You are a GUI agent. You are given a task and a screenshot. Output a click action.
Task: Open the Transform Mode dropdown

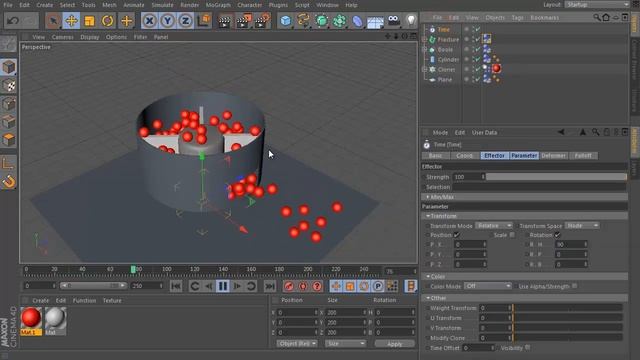(494, 226)
